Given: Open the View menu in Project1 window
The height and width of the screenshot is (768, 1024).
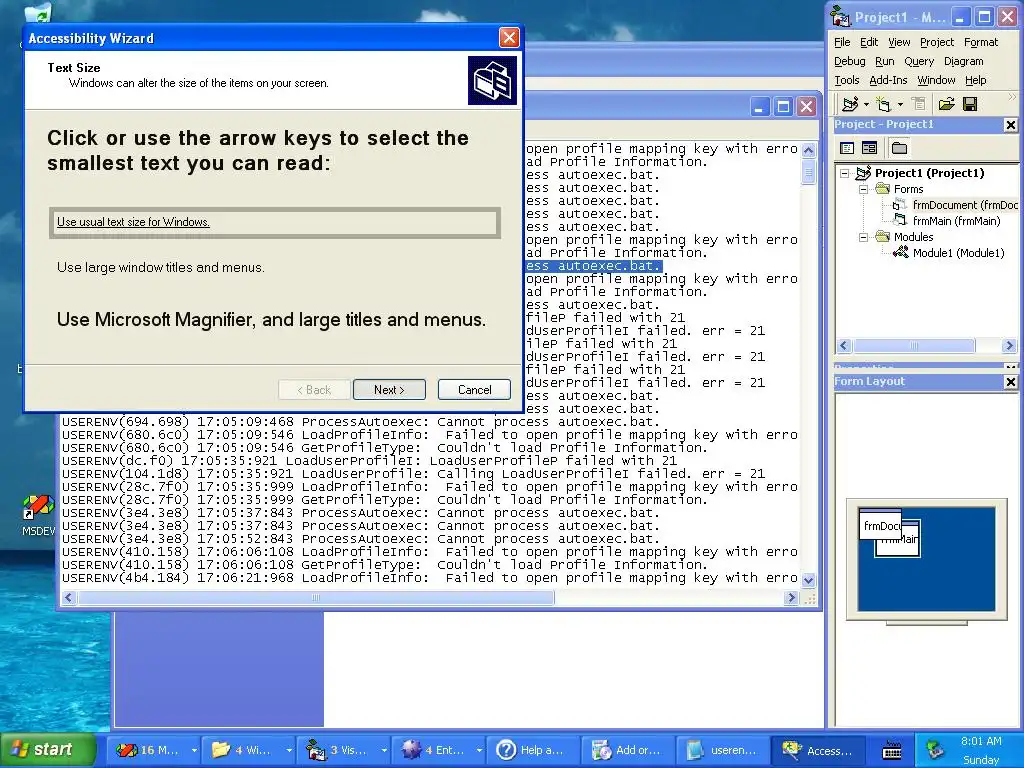Looking at the screenshot, I should (899, 42).
